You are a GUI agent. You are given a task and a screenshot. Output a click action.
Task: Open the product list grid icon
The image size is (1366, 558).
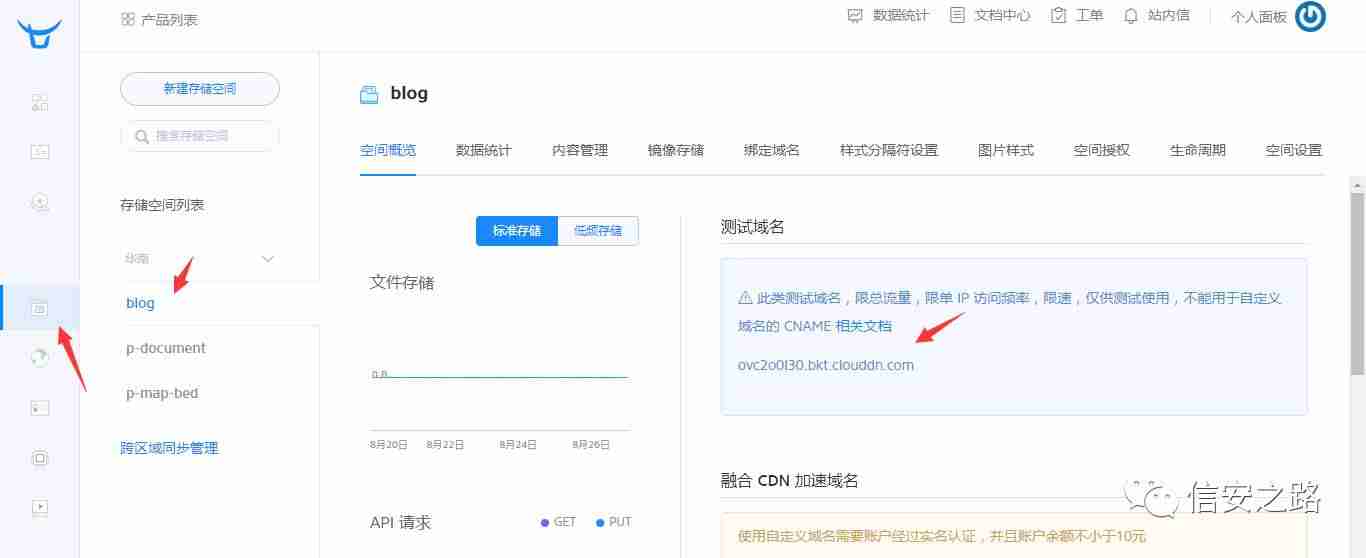tap(127, 19)
